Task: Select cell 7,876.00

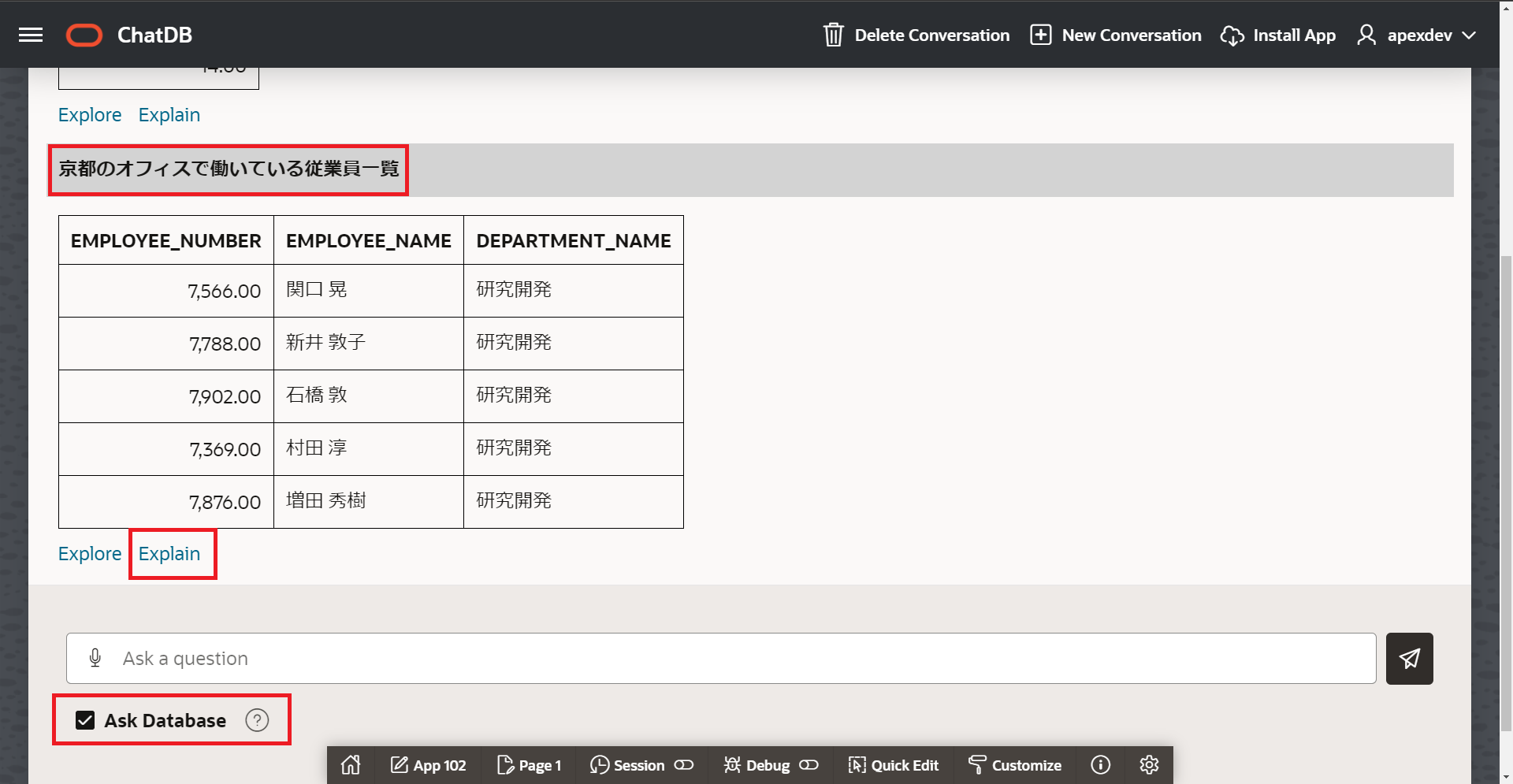Action: tap(165, 502)
